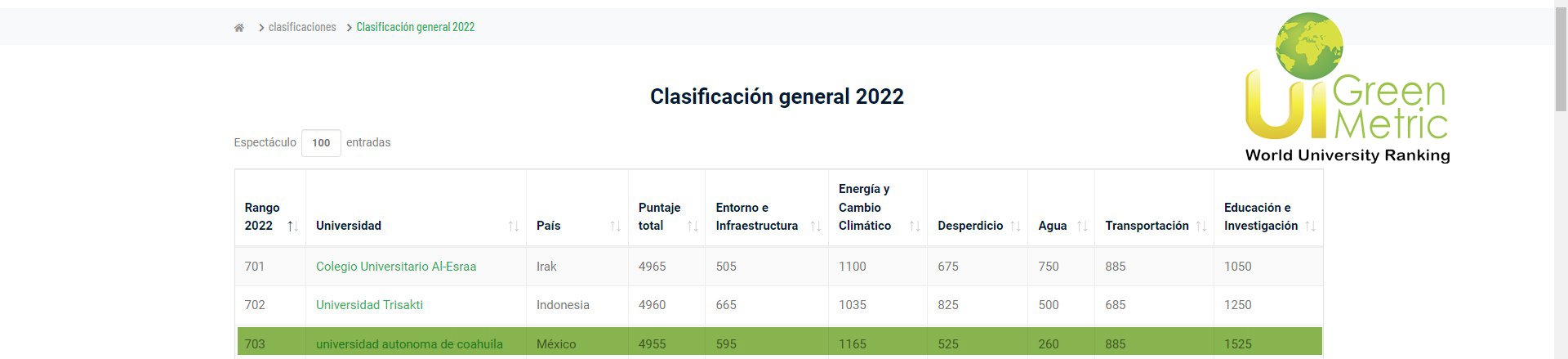Sort by Educación e Investigación column

coord(1310,226)
